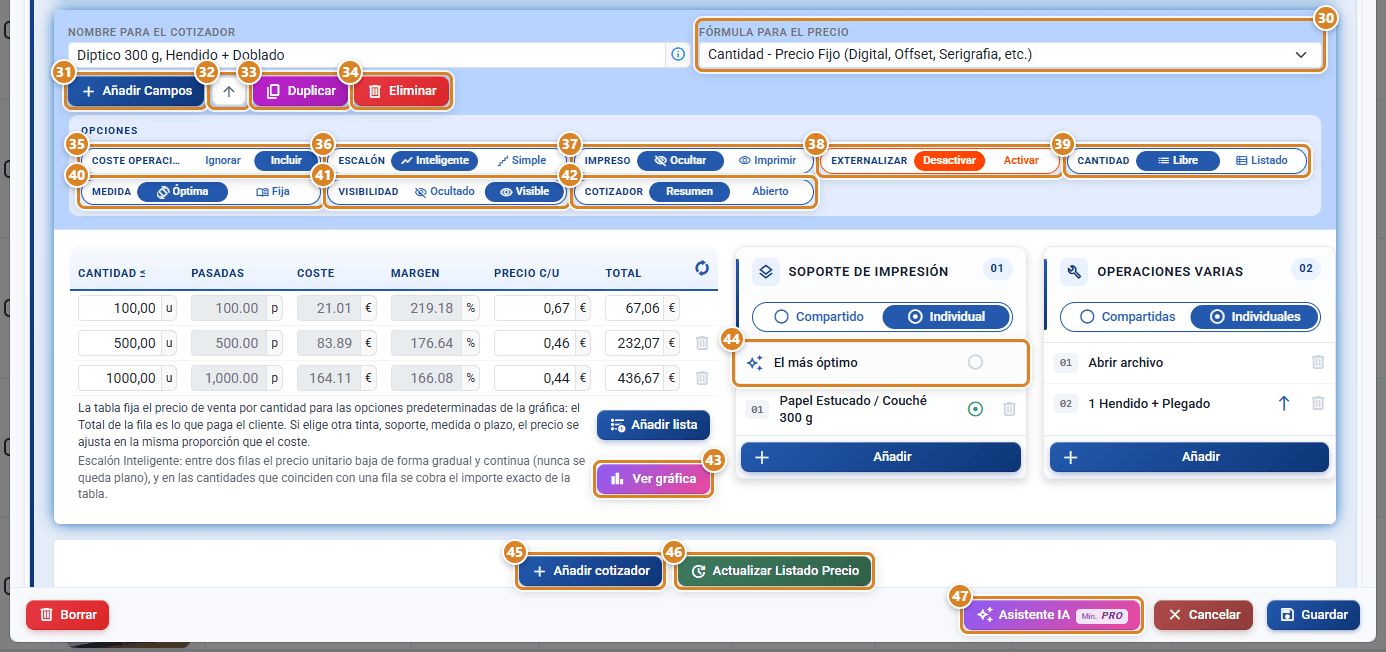Viewport: 1386px width, 652px height.
Task: Choose Escalón Simple
Action: [522, 160]
